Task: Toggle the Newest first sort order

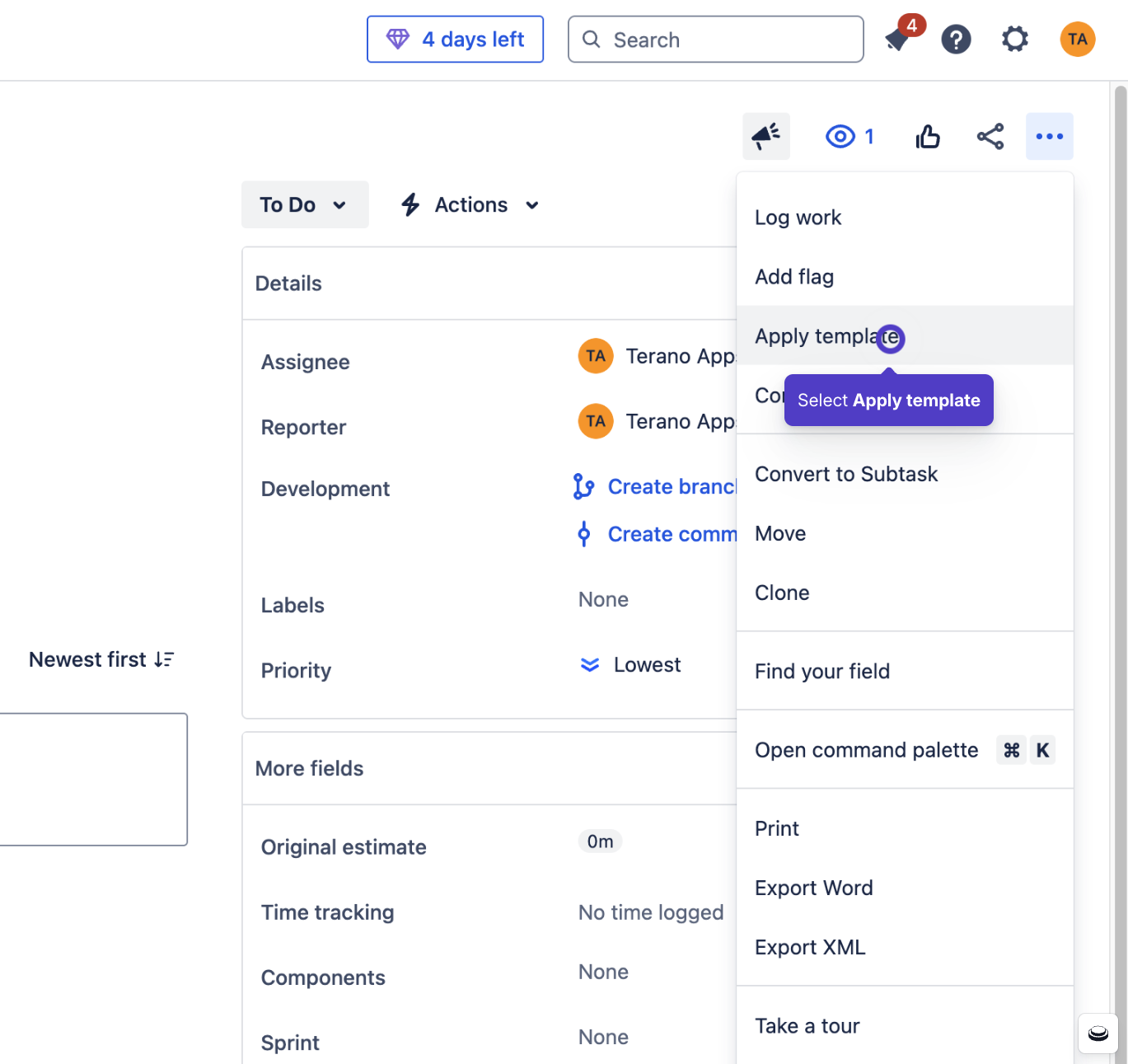Action: [101, 659]
